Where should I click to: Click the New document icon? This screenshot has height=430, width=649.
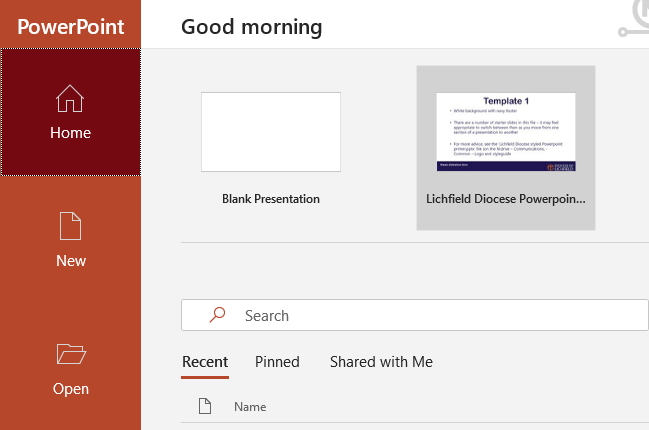point(70,226)
